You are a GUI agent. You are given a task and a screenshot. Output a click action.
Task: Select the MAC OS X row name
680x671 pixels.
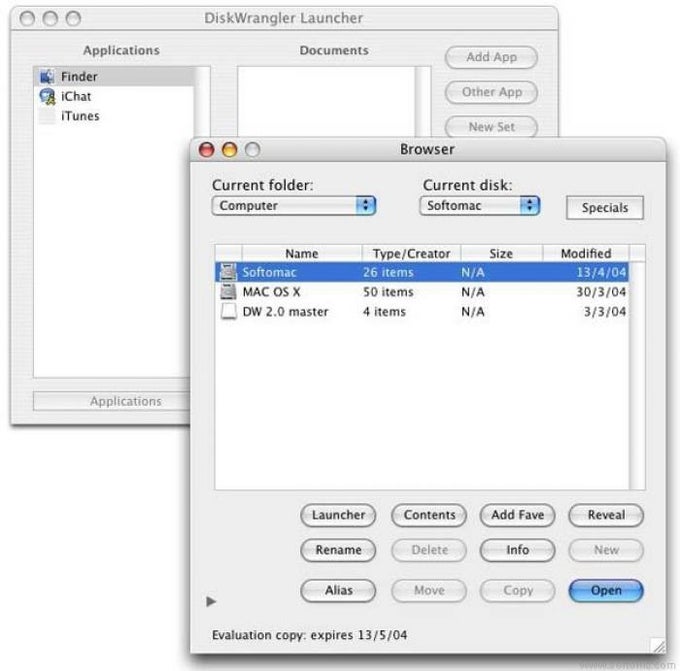tap(271, 292)
